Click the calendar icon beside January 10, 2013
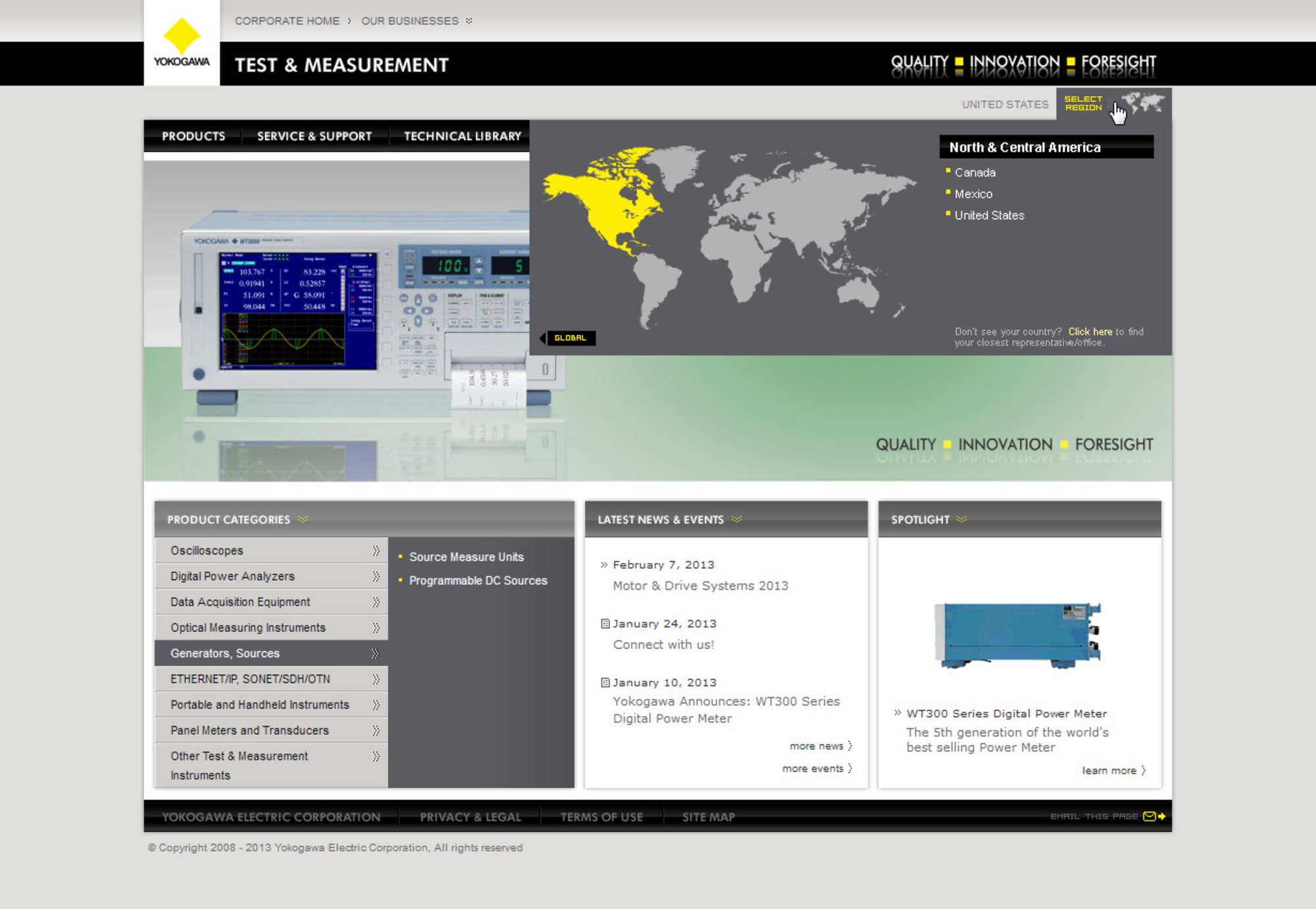Image resolution: width=1316 pixels, height=909 pixels. (x=605, y=683)
